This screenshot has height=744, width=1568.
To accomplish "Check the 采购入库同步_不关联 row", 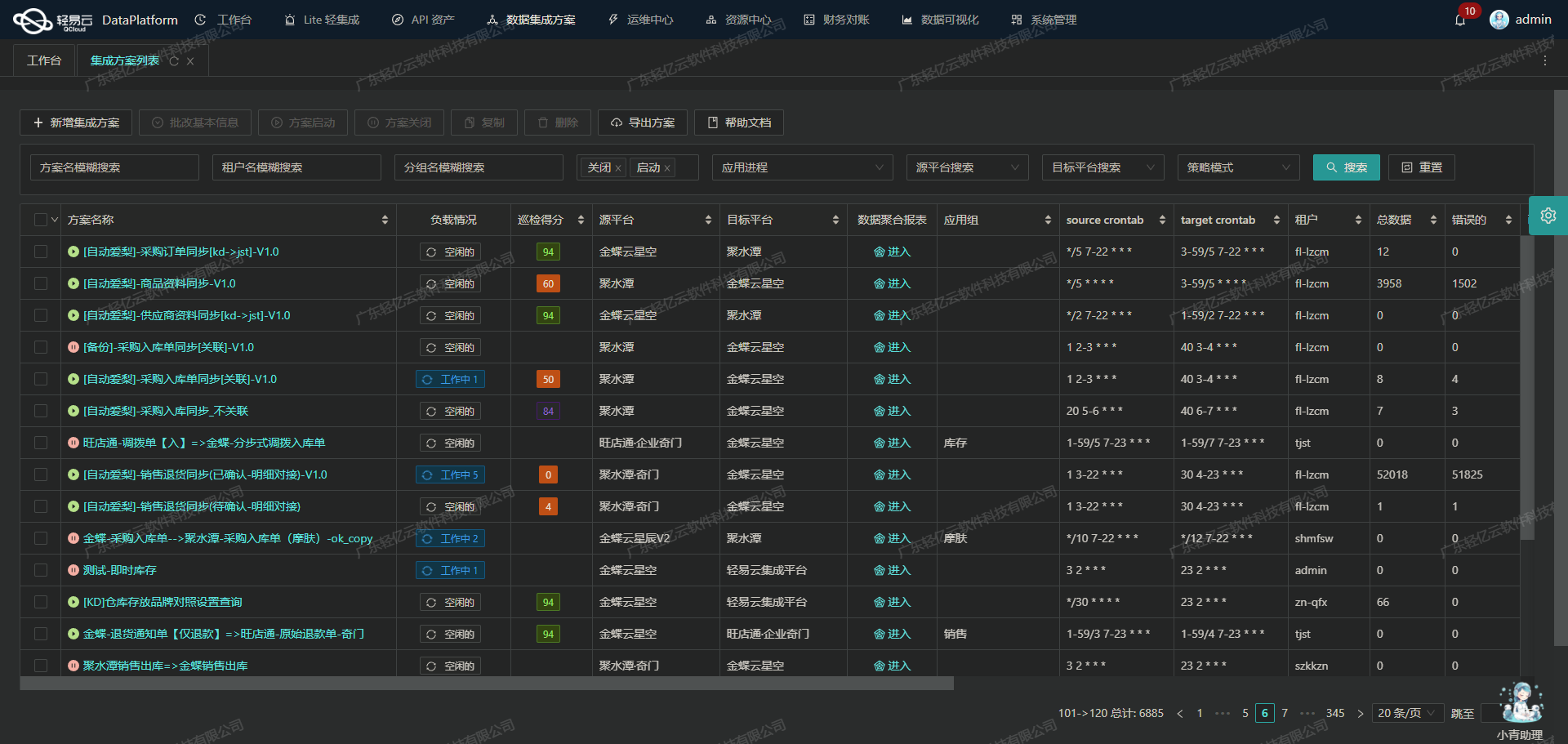I will tap(41, 411).
